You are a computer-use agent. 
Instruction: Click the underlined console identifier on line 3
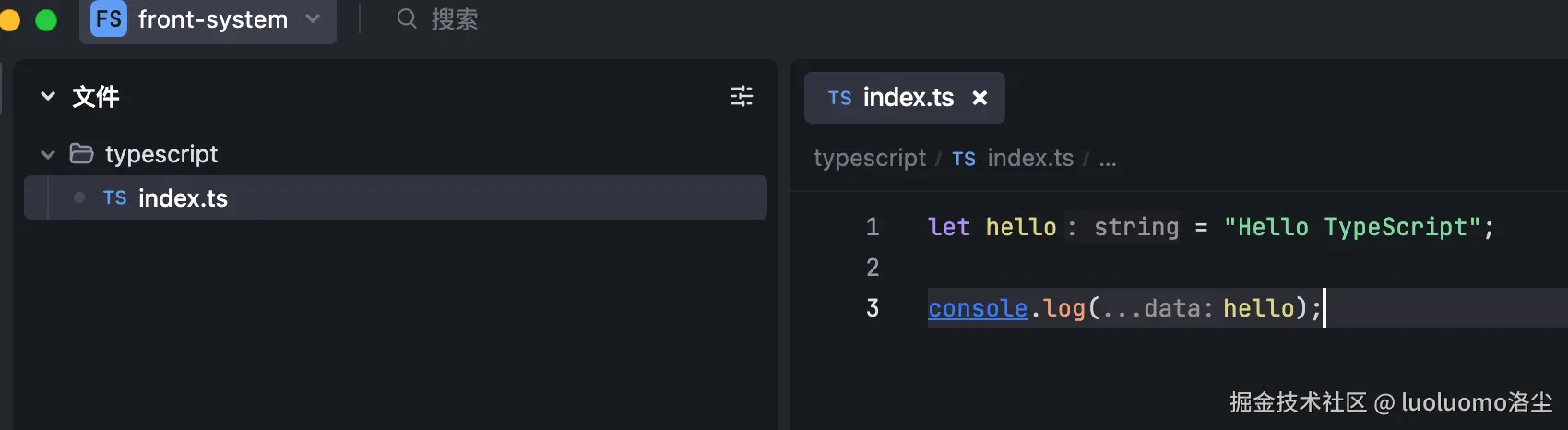pyautogui.click(x=978, y=308)
